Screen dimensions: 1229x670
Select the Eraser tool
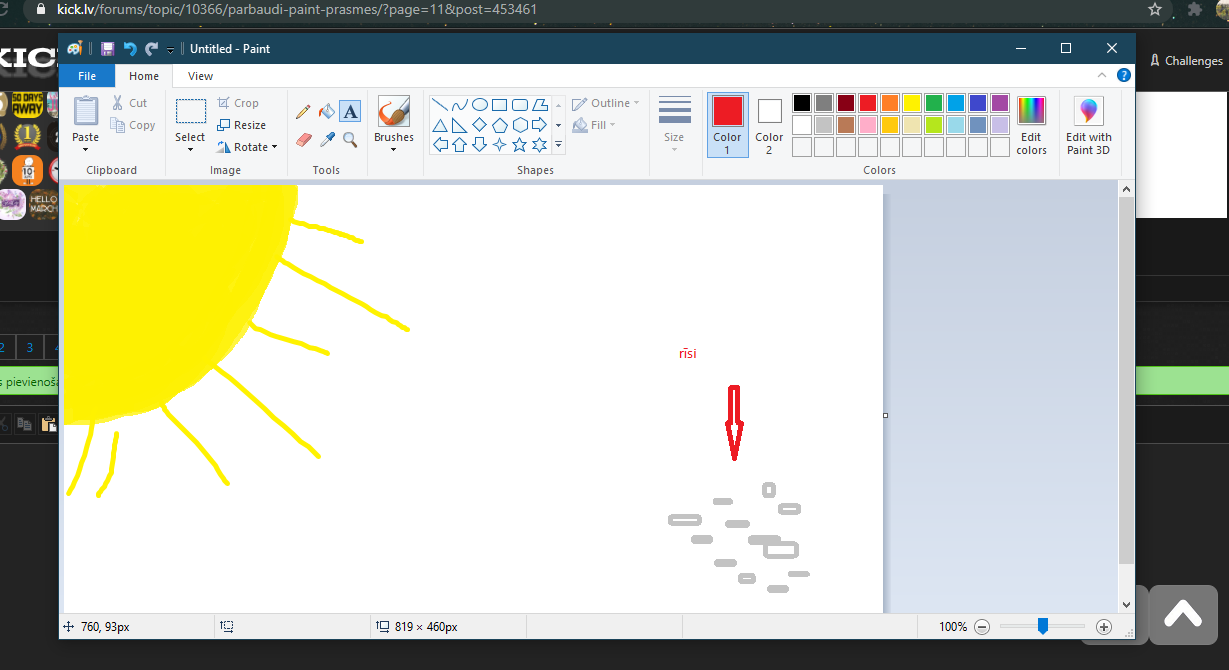point(304,139)
